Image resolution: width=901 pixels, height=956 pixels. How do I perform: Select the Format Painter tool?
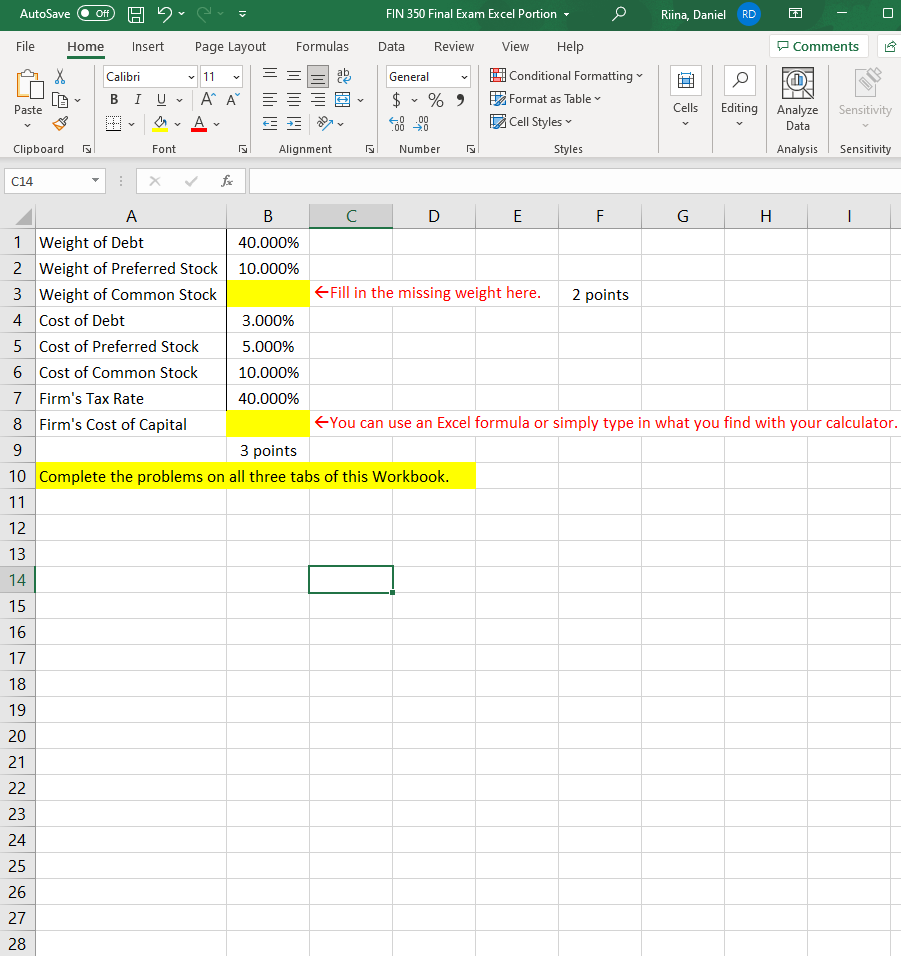tap(60, 123)
